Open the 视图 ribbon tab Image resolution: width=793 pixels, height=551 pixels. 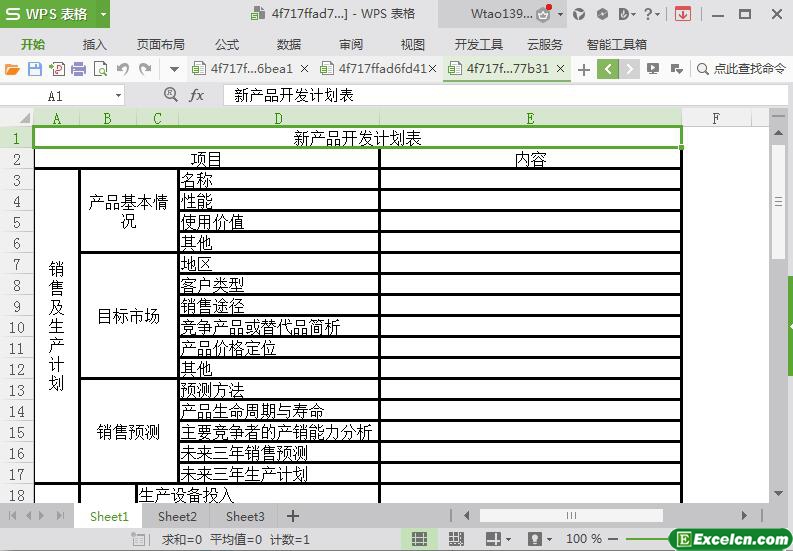pyautogui.click(x=413, y=45)
